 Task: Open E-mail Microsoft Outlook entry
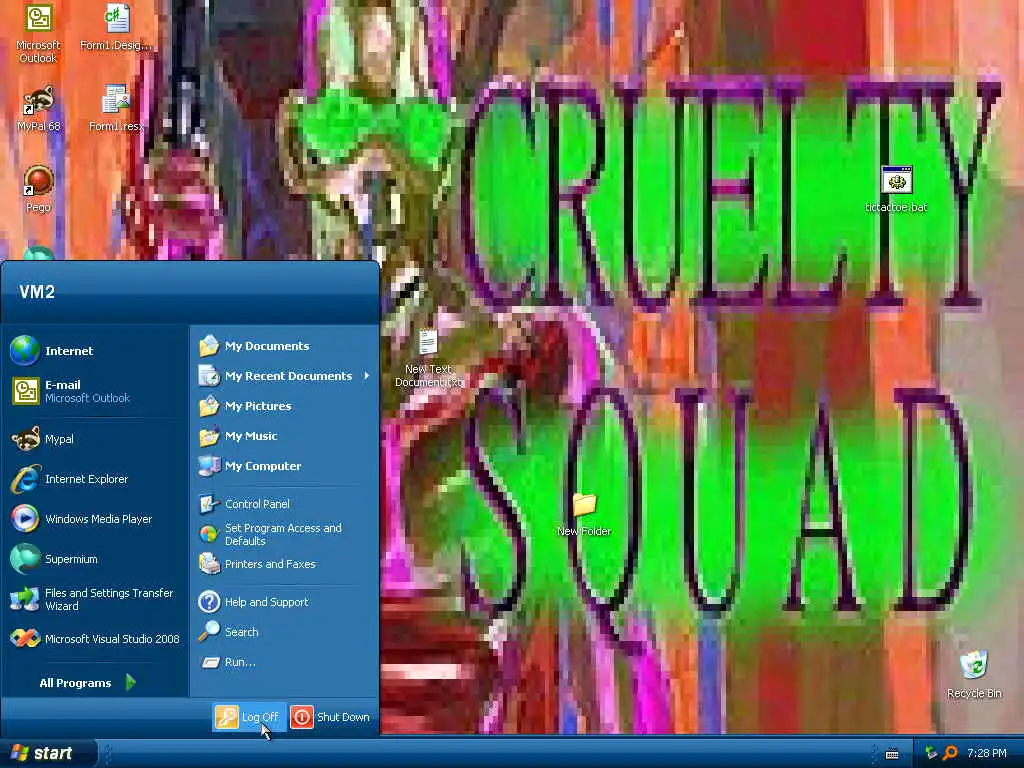[x=95, y=391]
